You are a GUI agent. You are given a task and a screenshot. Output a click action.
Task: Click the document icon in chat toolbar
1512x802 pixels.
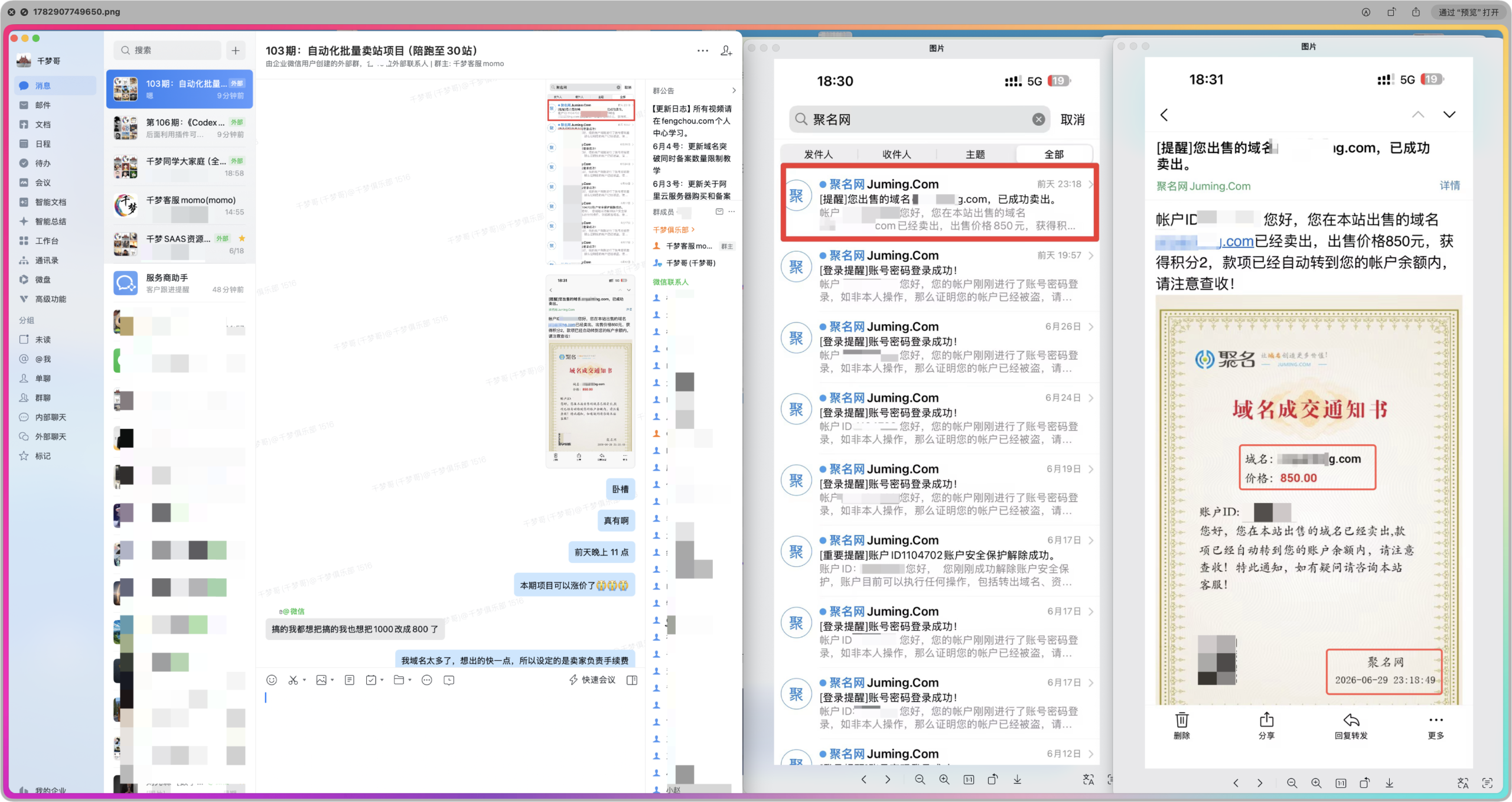[350, 680]
